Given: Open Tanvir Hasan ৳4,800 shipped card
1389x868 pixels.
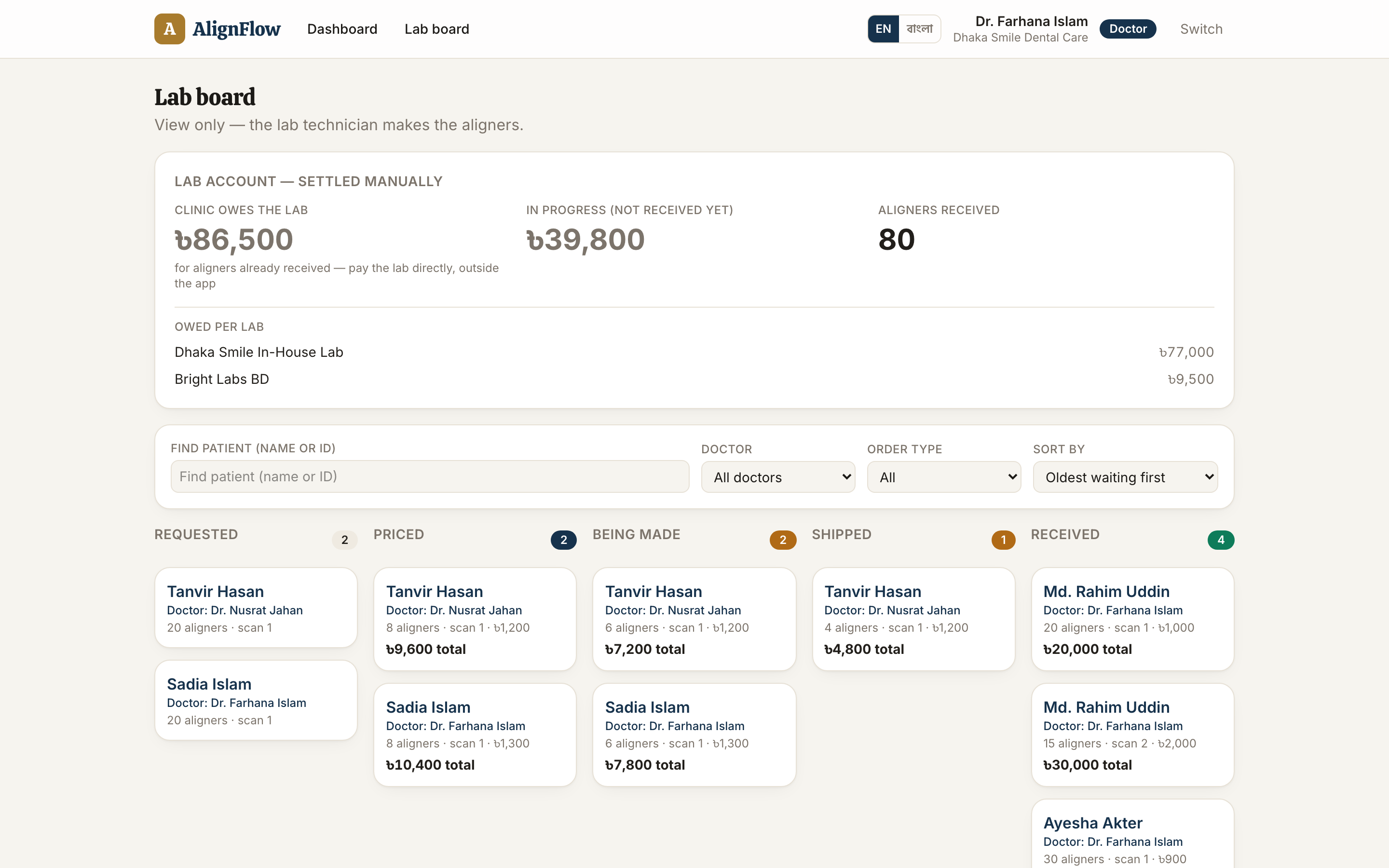Looking at the screenshot, I should pyautogui.click(x=914, y=620).
